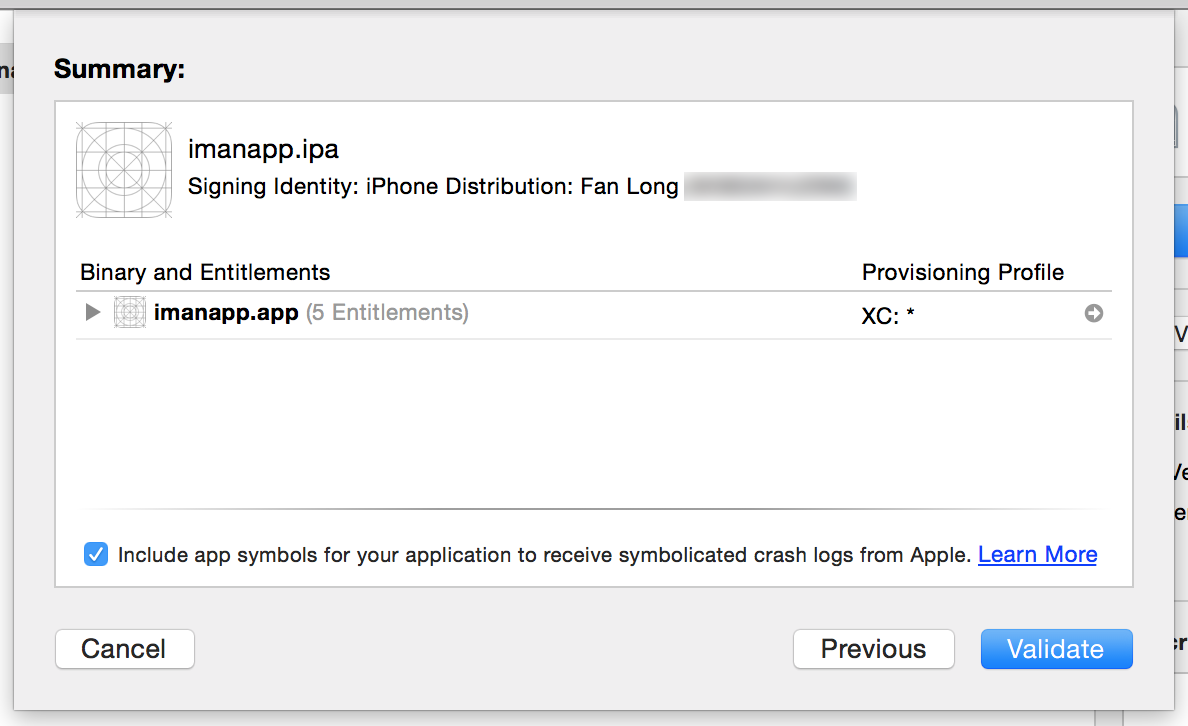The image size is (1188, 726).
Task: Click the Provisioning Profile column header
Action: pos(963,272)
